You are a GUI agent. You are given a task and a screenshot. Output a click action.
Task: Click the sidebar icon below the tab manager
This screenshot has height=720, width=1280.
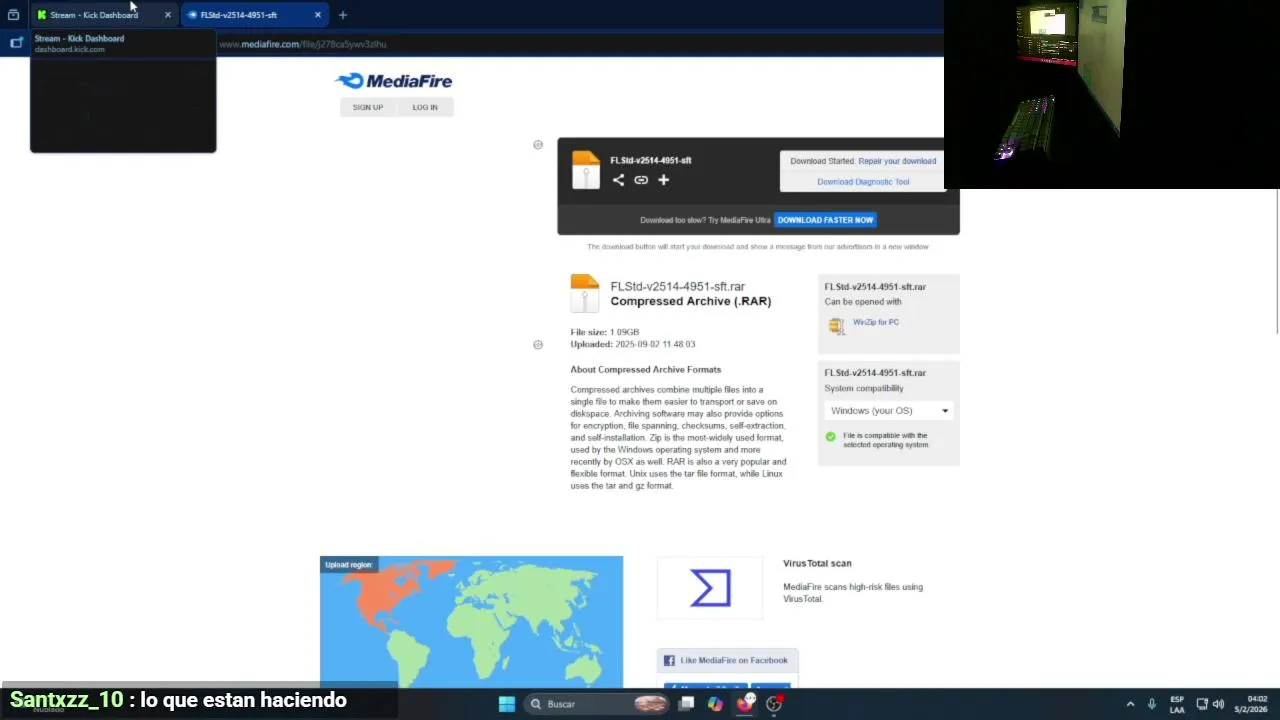point(15,42)
